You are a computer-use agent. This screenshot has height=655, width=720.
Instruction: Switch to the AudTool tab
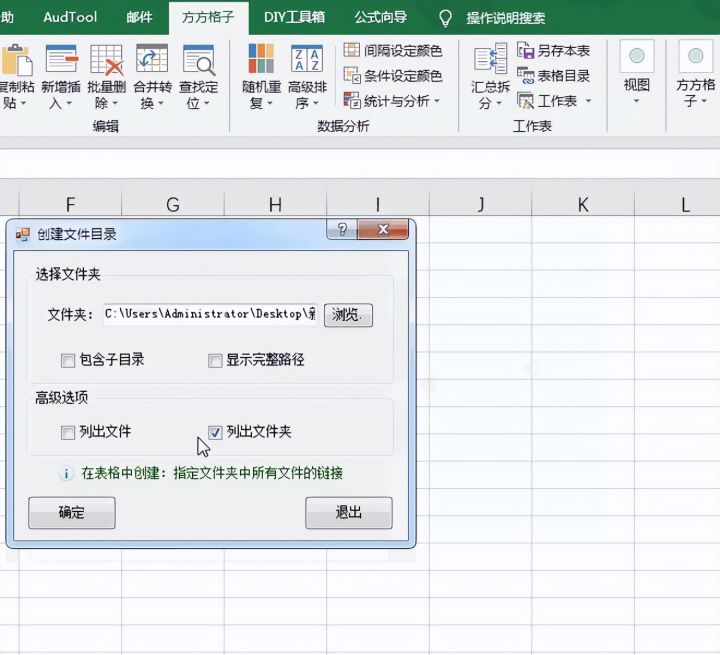pyautogui.click(x=70, y=17)
